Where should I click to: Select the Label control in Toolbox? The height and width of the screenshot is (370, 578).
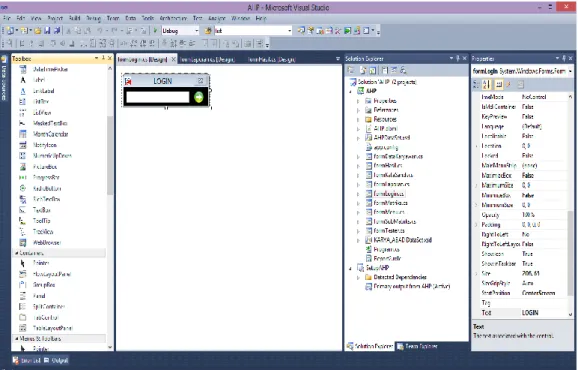pos(38,80)
